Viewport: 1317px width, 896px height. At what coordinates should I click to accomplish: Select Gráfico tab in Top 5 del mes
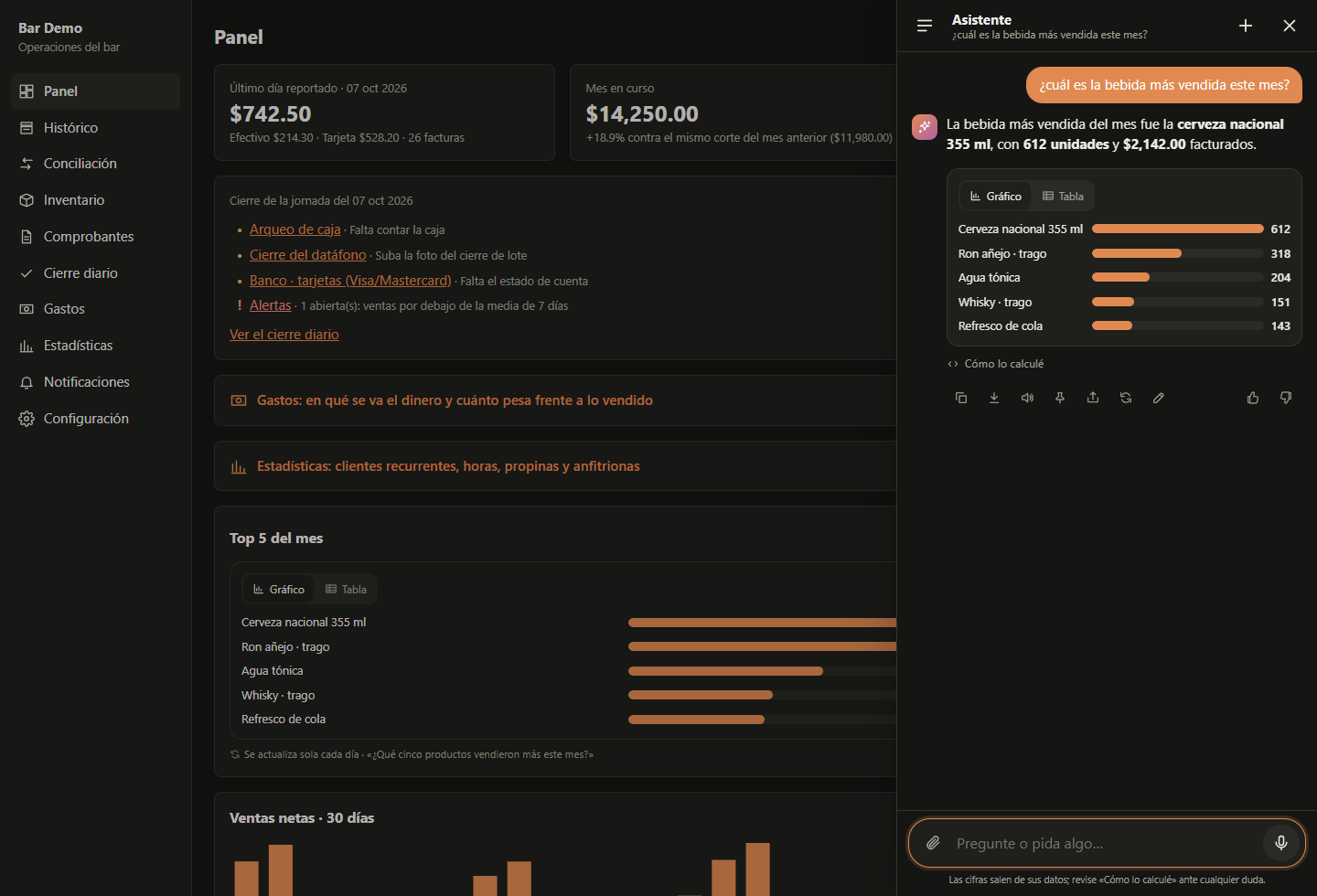279,590
